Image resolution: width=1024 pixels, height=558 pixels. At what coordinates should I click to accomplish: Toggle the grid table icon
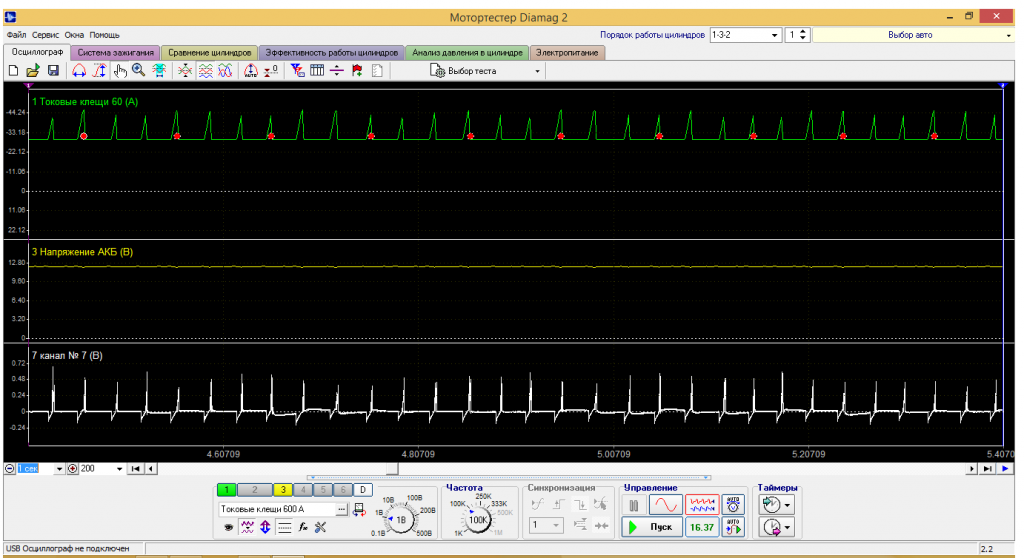(317, 71)
